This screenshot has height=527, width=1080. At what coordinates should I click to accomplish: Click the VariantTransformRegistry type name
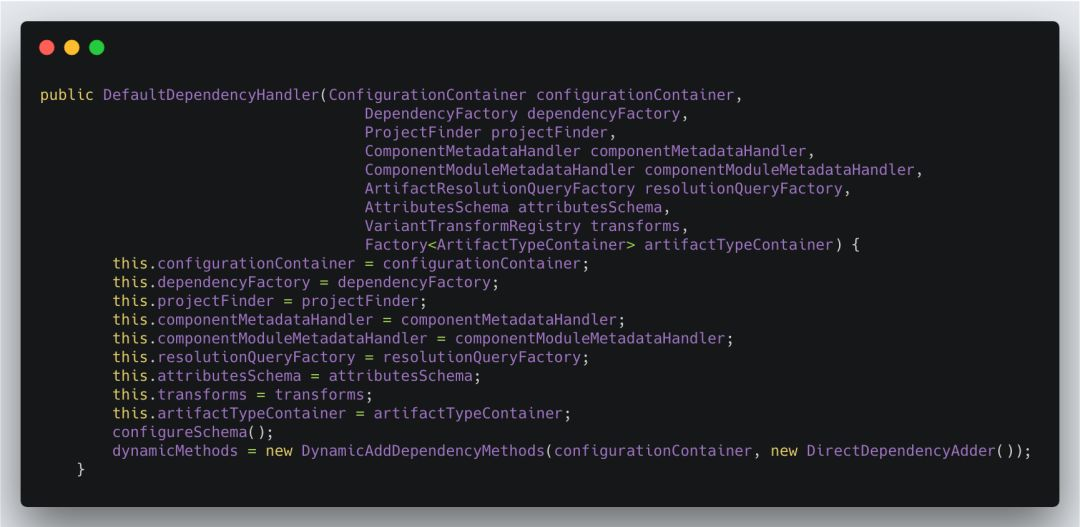coord(472,226)
